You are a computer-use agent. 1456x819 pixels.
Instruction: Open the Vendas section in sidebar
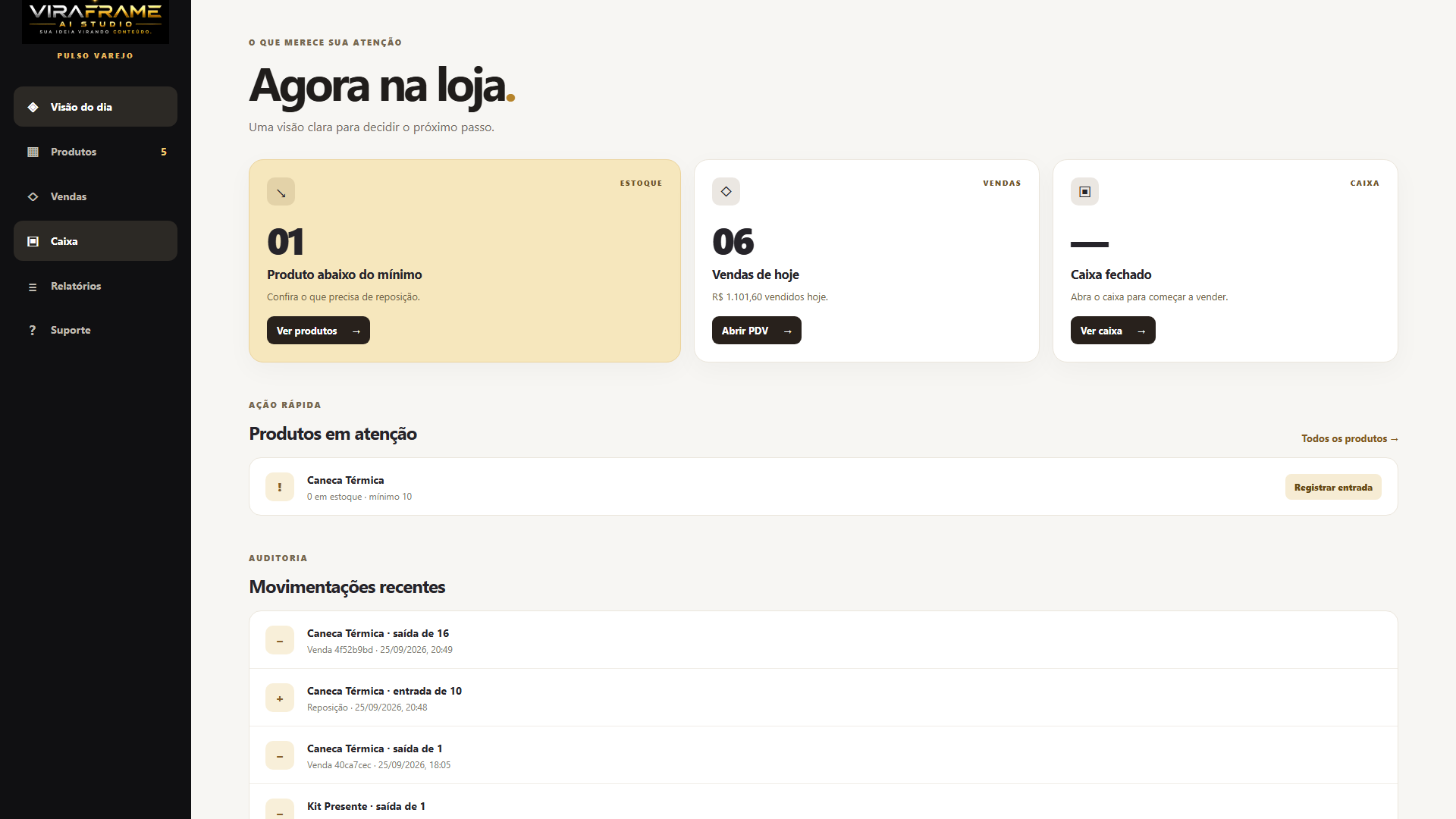point(96,196)
